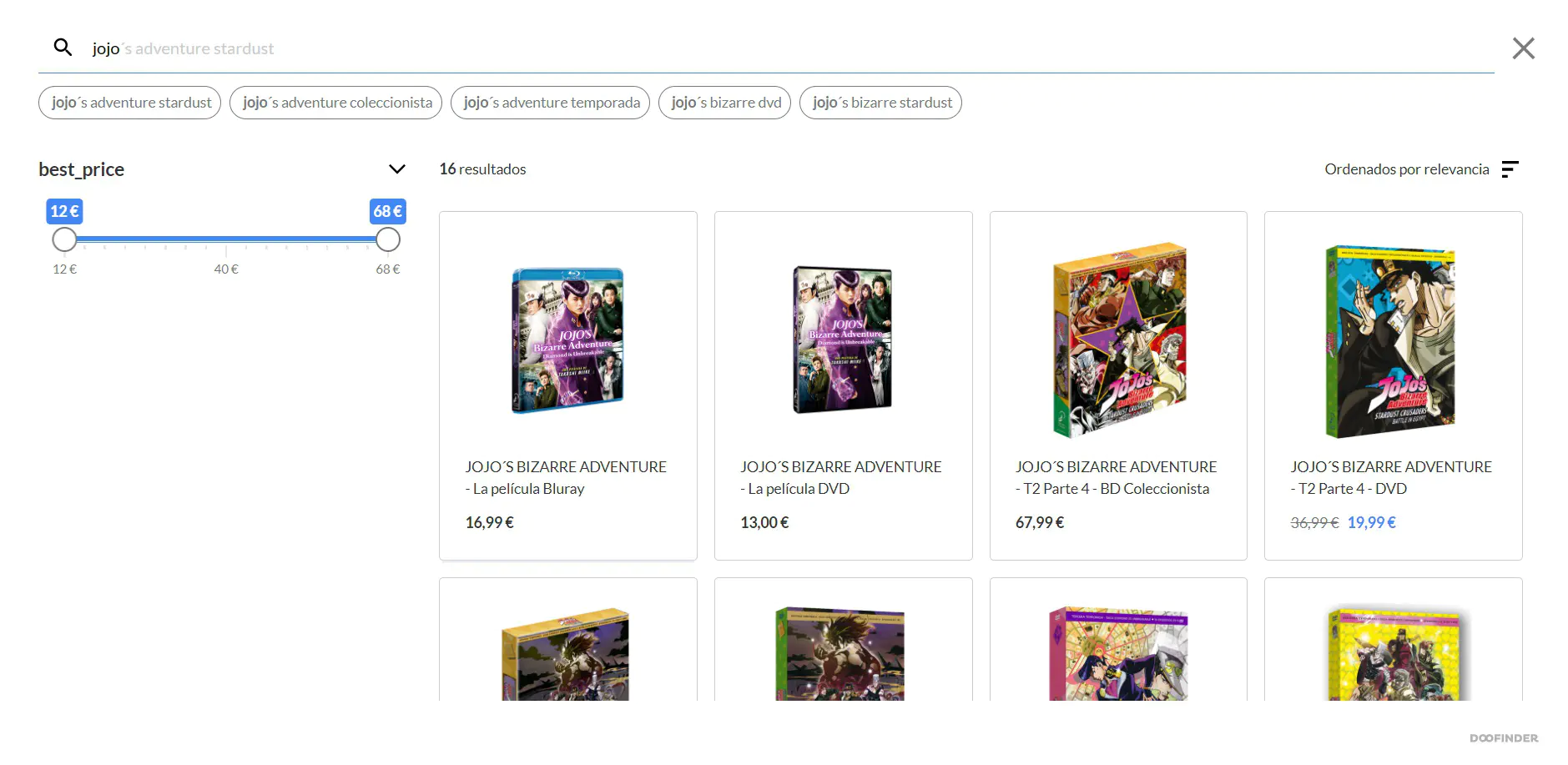
Task: Open second-row pink box product thumbnail
Action: (1118, 654)
